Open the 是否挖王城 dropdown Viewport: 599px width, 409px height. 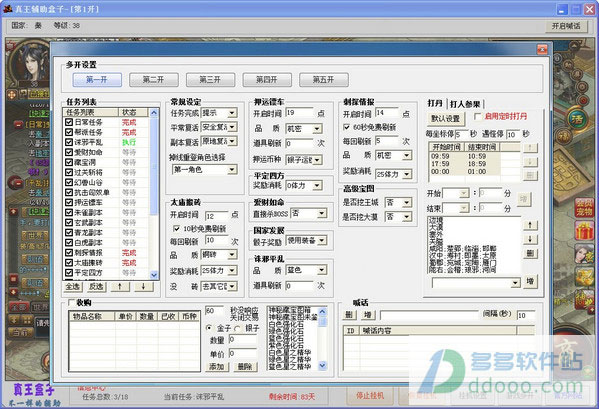coord(407,202)
